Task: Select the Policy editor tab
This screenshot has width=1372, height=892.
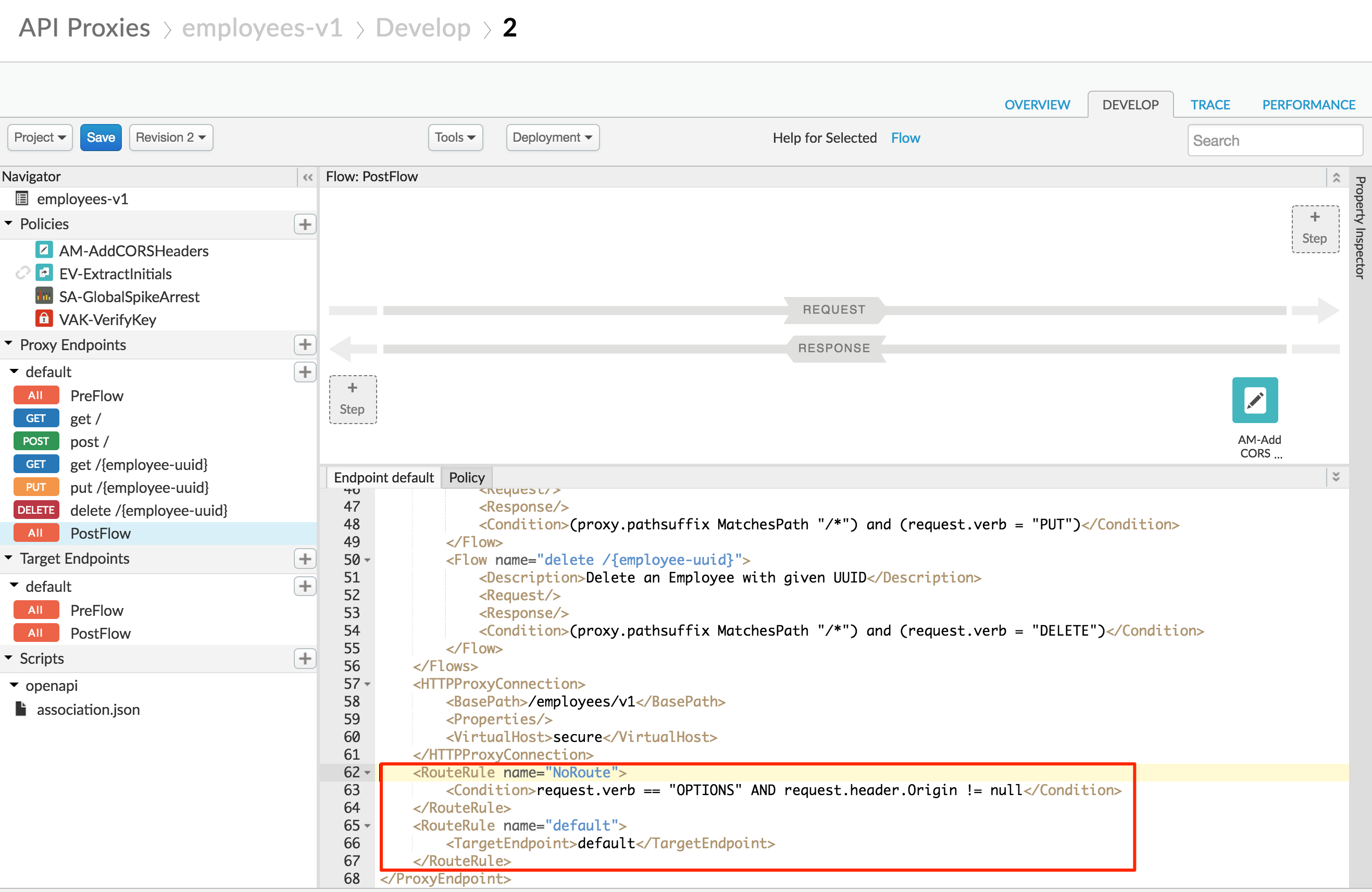Action: 467,477
